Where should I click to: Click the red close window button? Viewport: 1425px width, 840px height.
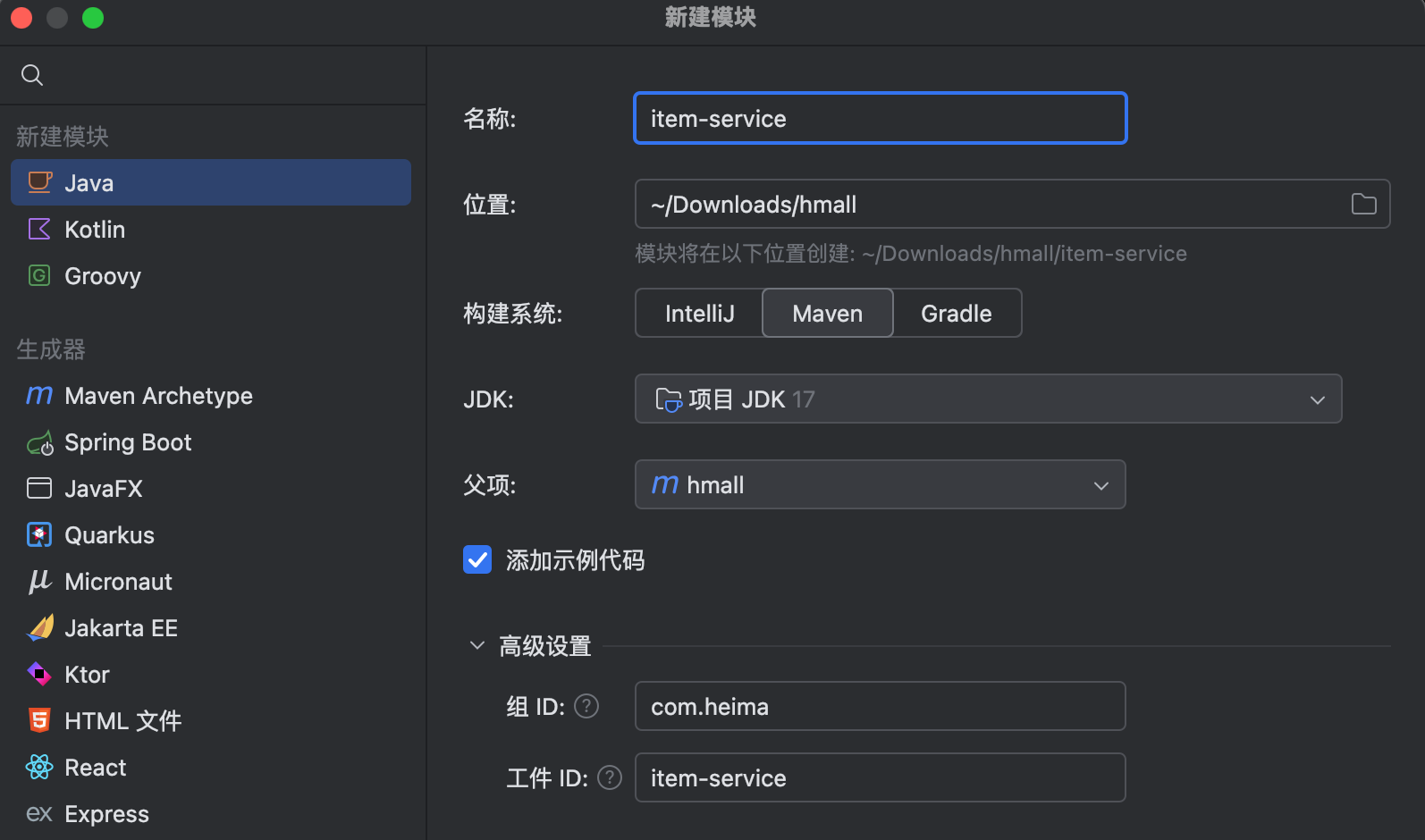(21, 18)
